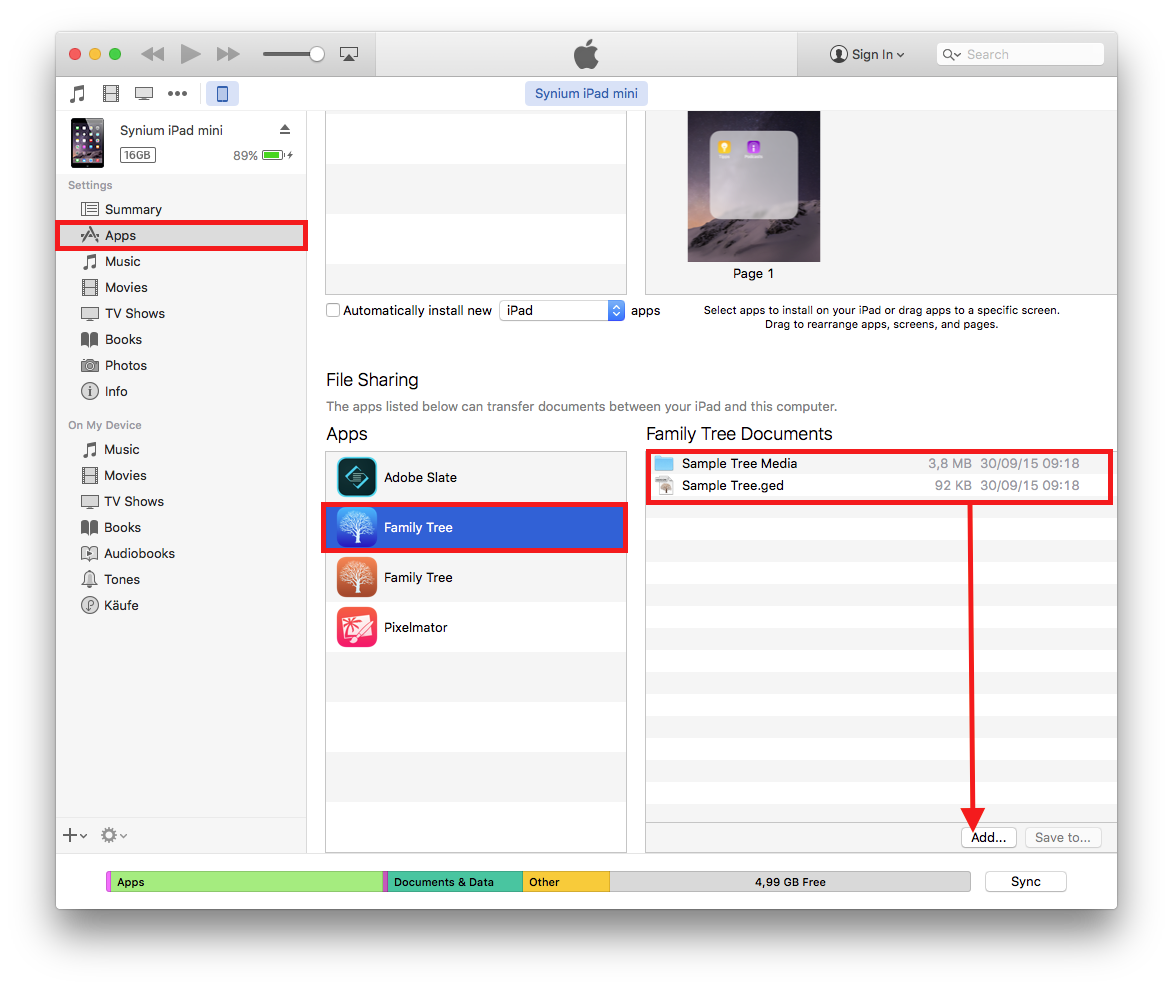Viewport: 1173px width, 989px height.
Task: Click the Save to... button
Action: [1063, 838]
